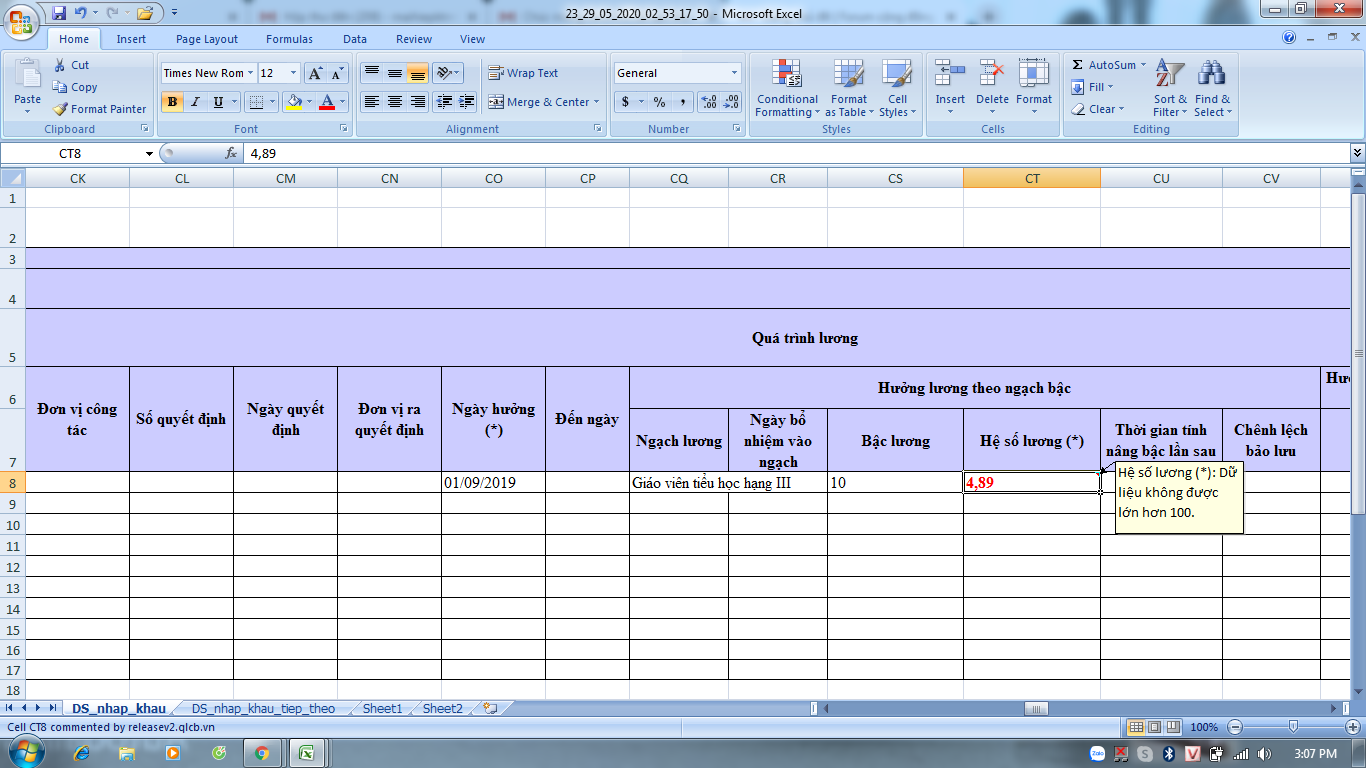
Task: Click the Paste icon
Action: click(28, 75)
